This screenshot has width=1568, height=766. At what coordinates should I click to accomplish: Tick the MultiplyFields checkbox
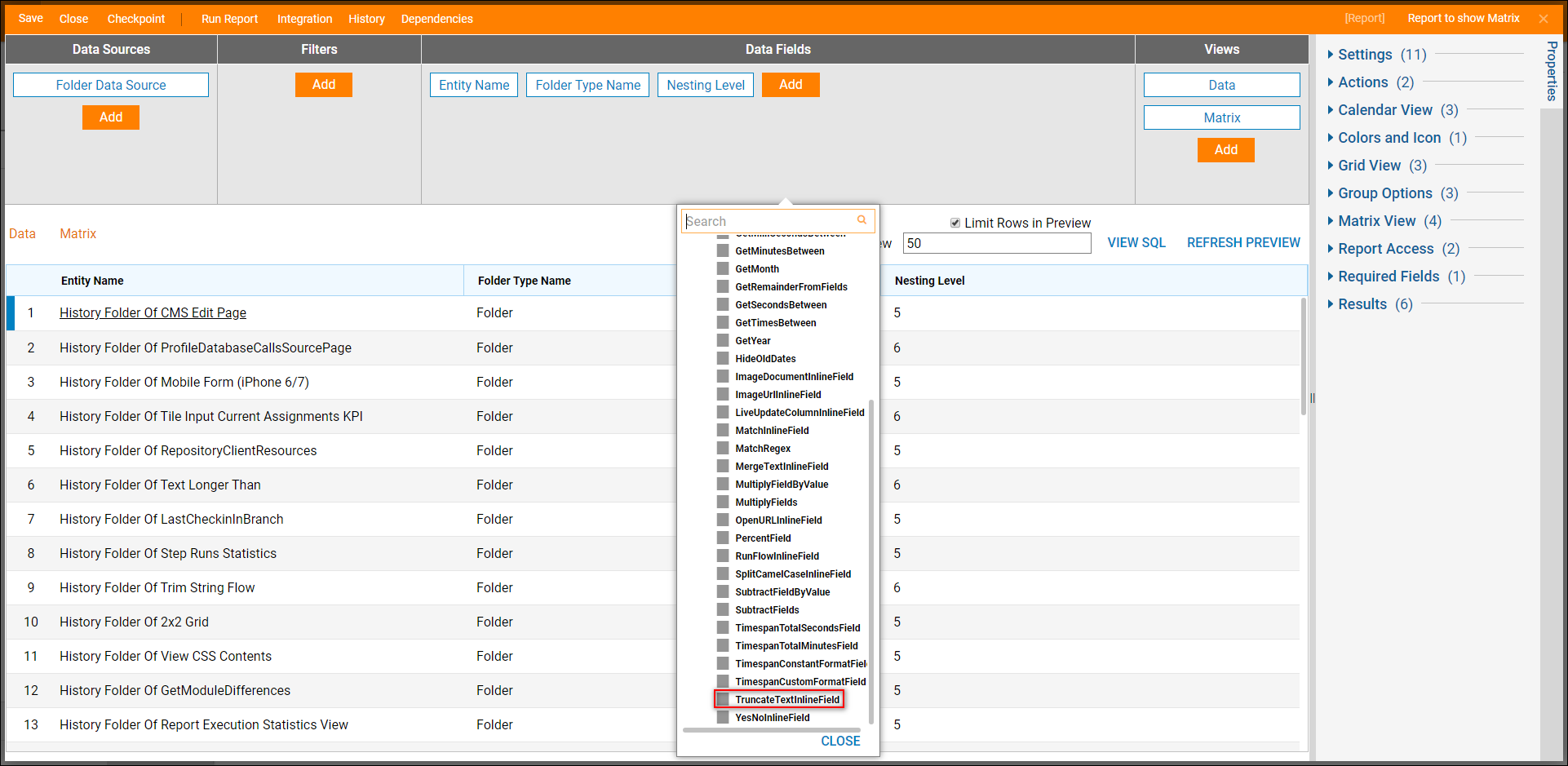coord(723,502)
